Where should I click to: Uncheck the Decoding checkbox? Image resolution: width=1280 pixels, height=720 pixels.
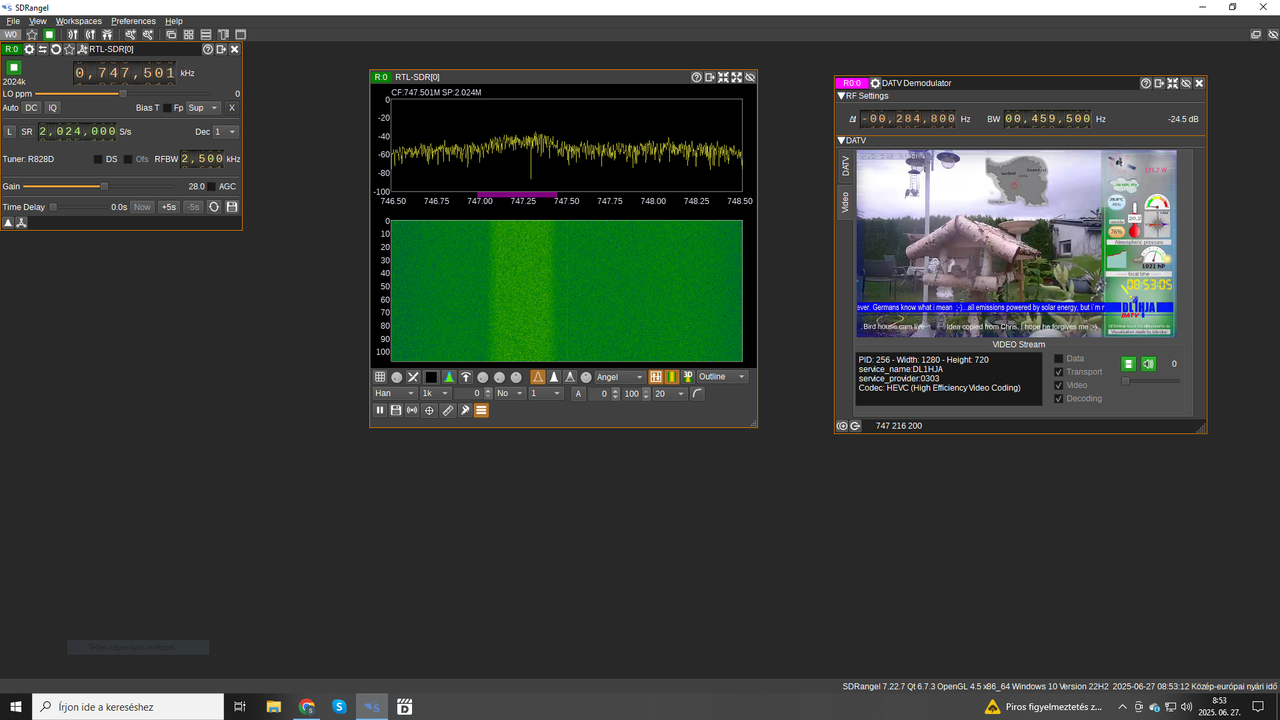pos(1060,398)
